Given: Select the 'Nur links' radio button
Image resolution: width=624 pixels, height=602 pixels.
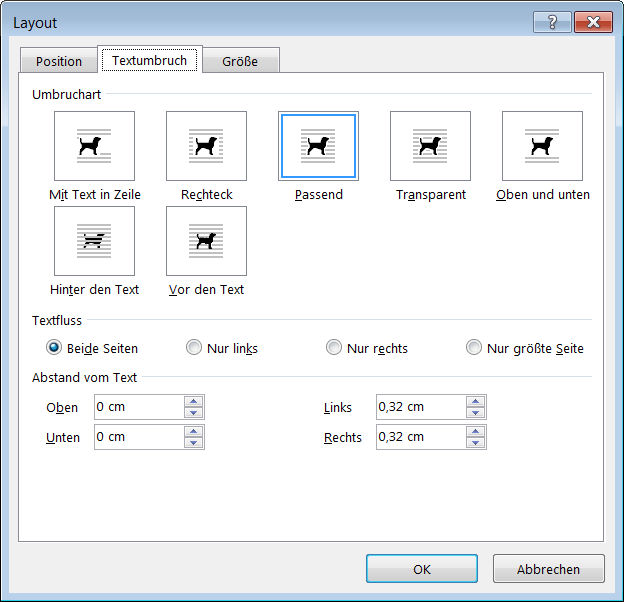Looking at the screenshot, I should (194, 347).
